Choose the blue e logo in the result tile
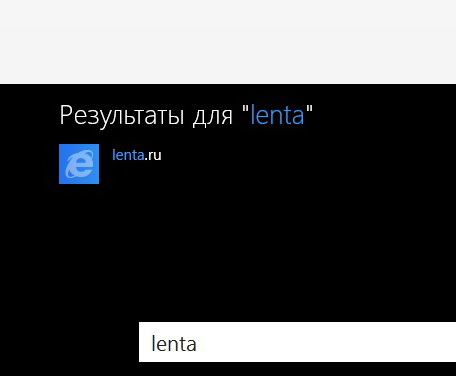 (x=79, y=164)
